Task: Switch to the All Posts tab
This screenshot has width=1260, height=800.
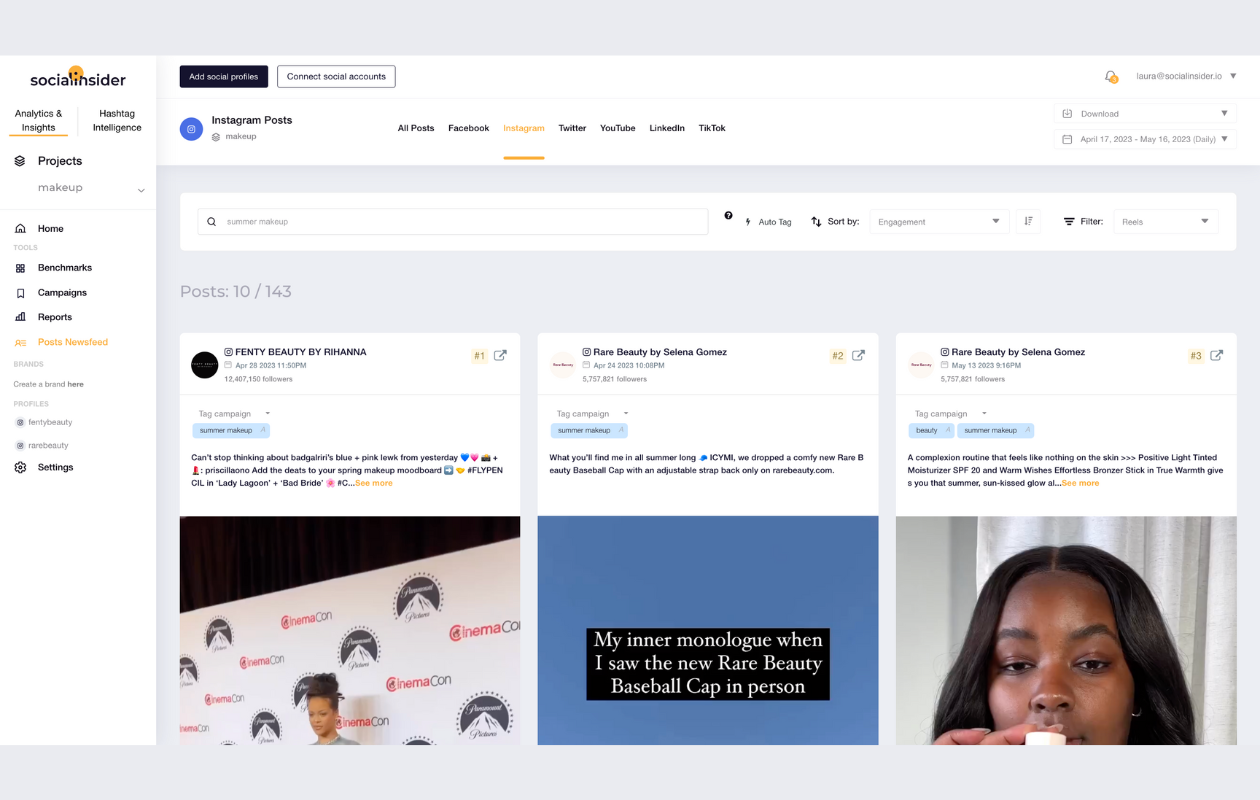Action: pos(416,128)
